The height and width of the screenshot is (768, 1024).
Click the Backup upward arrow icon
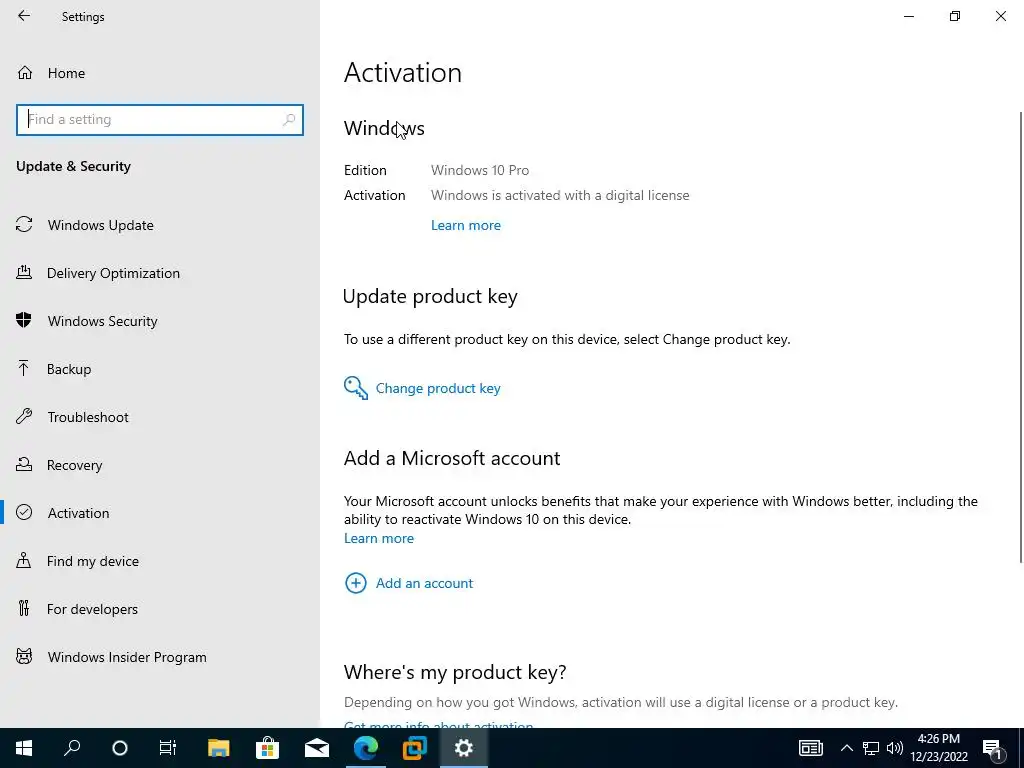(x=24, y=368)
